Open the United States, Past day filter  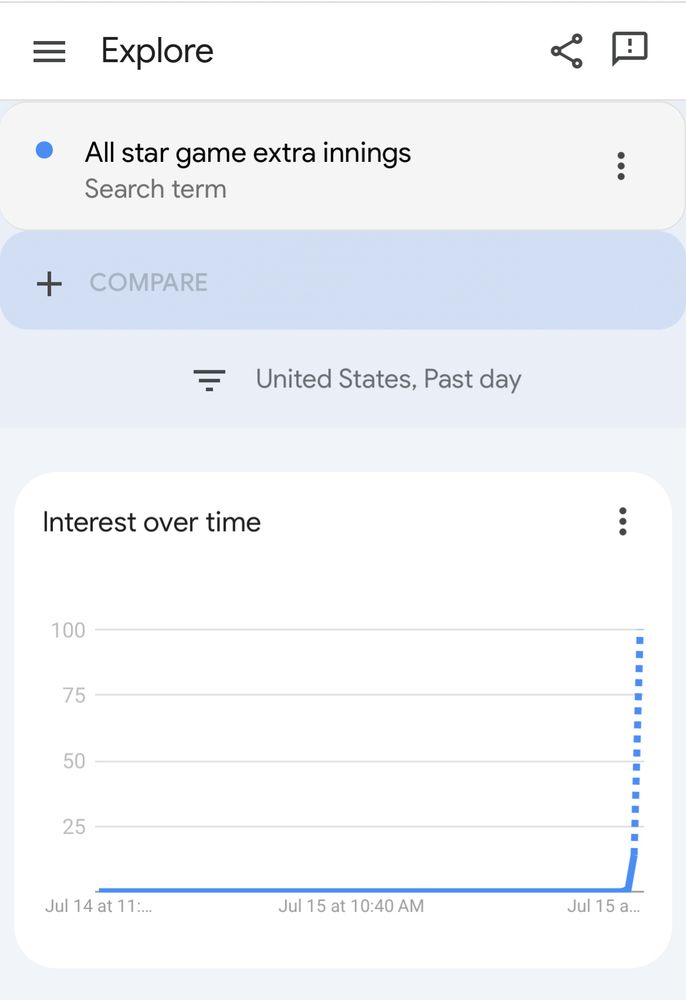coord(388,379)
